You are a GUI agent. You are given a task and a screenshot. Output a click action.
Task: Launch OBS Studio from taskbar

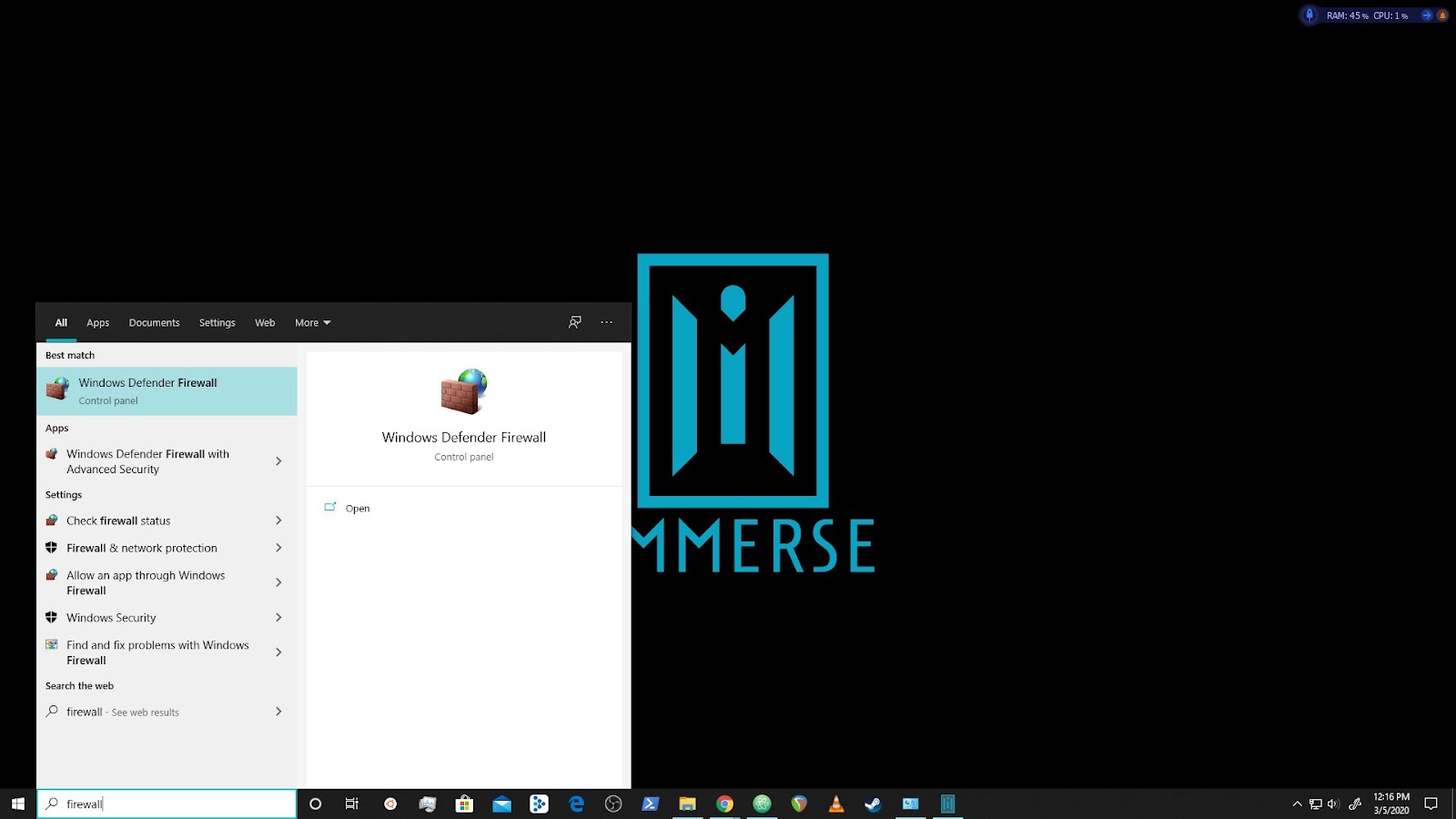tap(613, 804)
